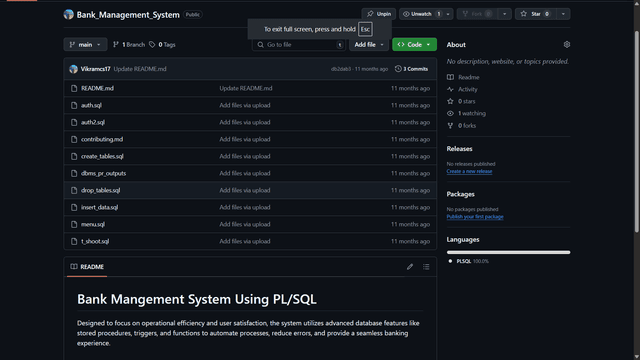Open the drop_tables.sql file
Image resolution: width=640 pixels, height=360 pixels.
(100, 190)
